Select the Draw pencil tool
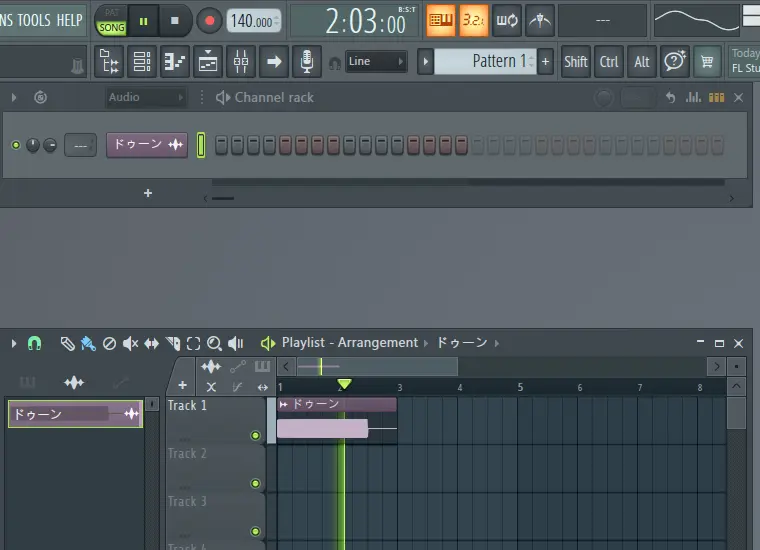The image size is (760, 550). 67,344
